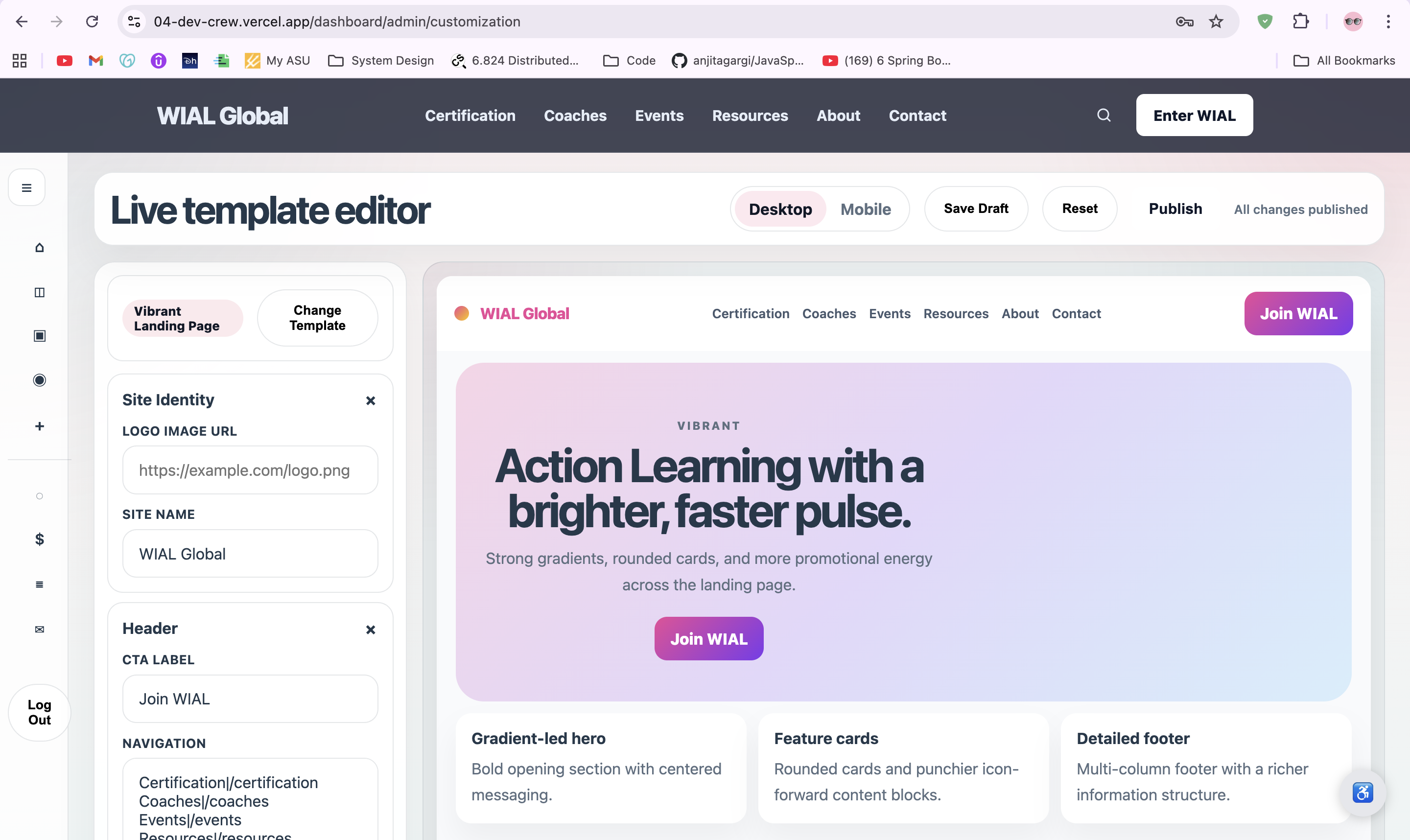Collapse the Site Identity section
The height and width of the screenshot is (840, 1410).
[x=371, y=400]
